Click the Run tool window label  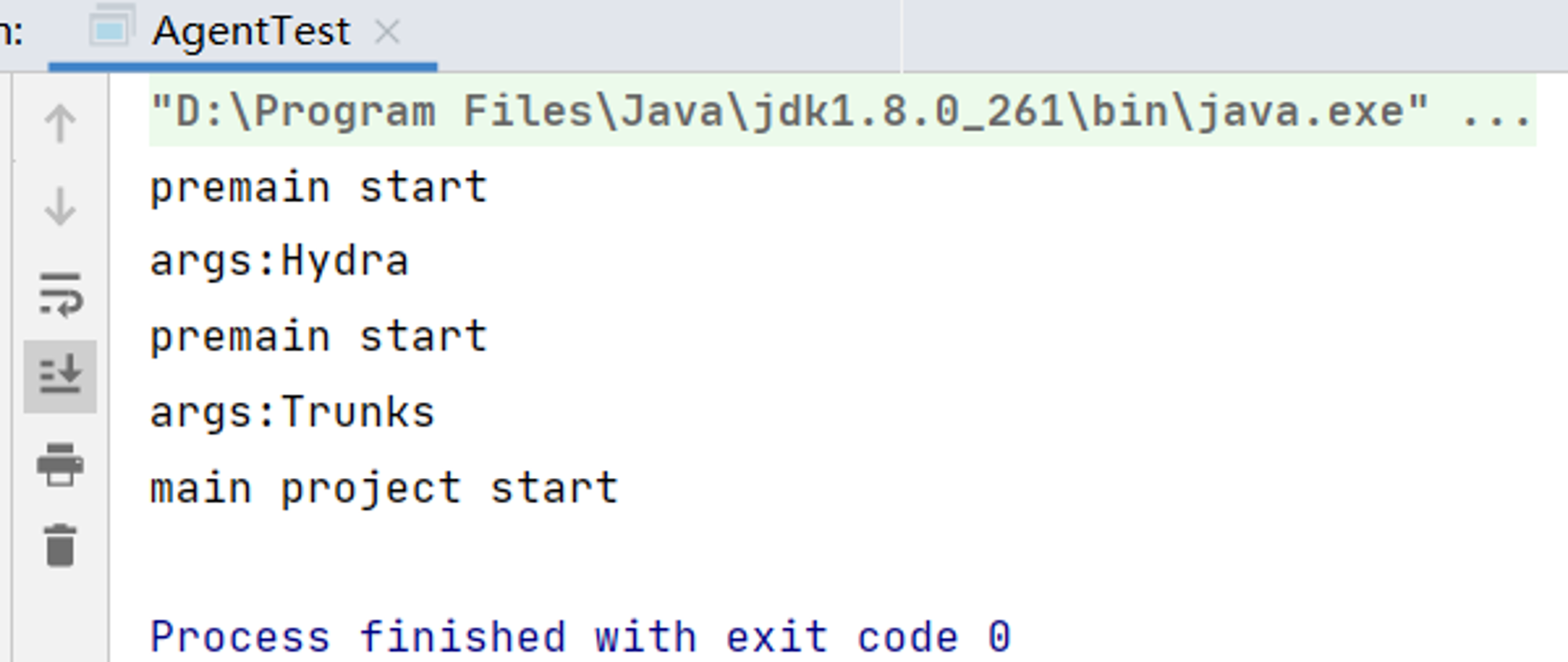coord(11,33)
